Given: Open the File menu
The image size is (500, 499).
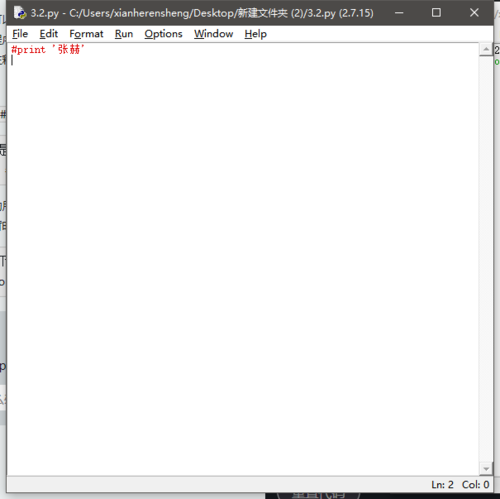Looking at the screenshot, I should pyautogui.click(x=20, y=34).
